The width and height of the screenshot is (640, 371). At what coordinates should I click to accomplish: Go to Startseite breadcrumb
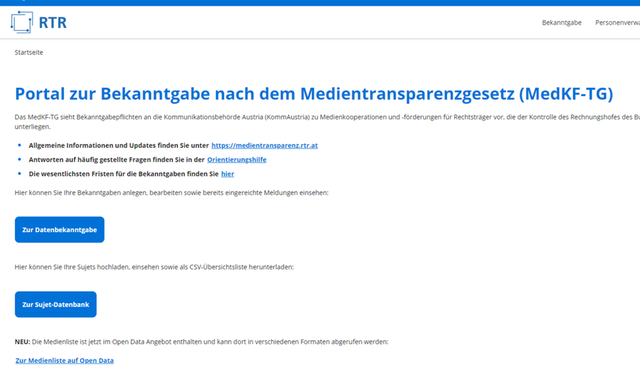pyautogui.click(x=29, y=52)
